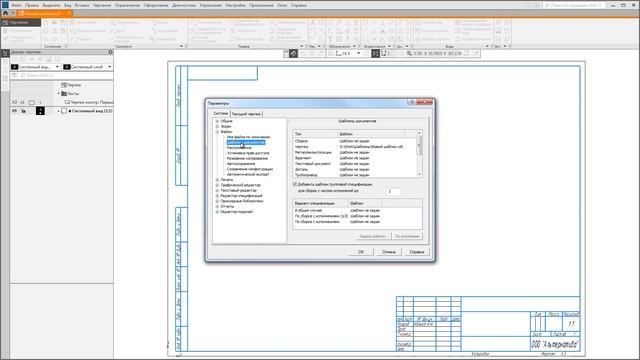640x360 pixels.
Task: Collapse the Файлы node in Параметры tree
Action: pyautogui.click(x=217, y=132)
